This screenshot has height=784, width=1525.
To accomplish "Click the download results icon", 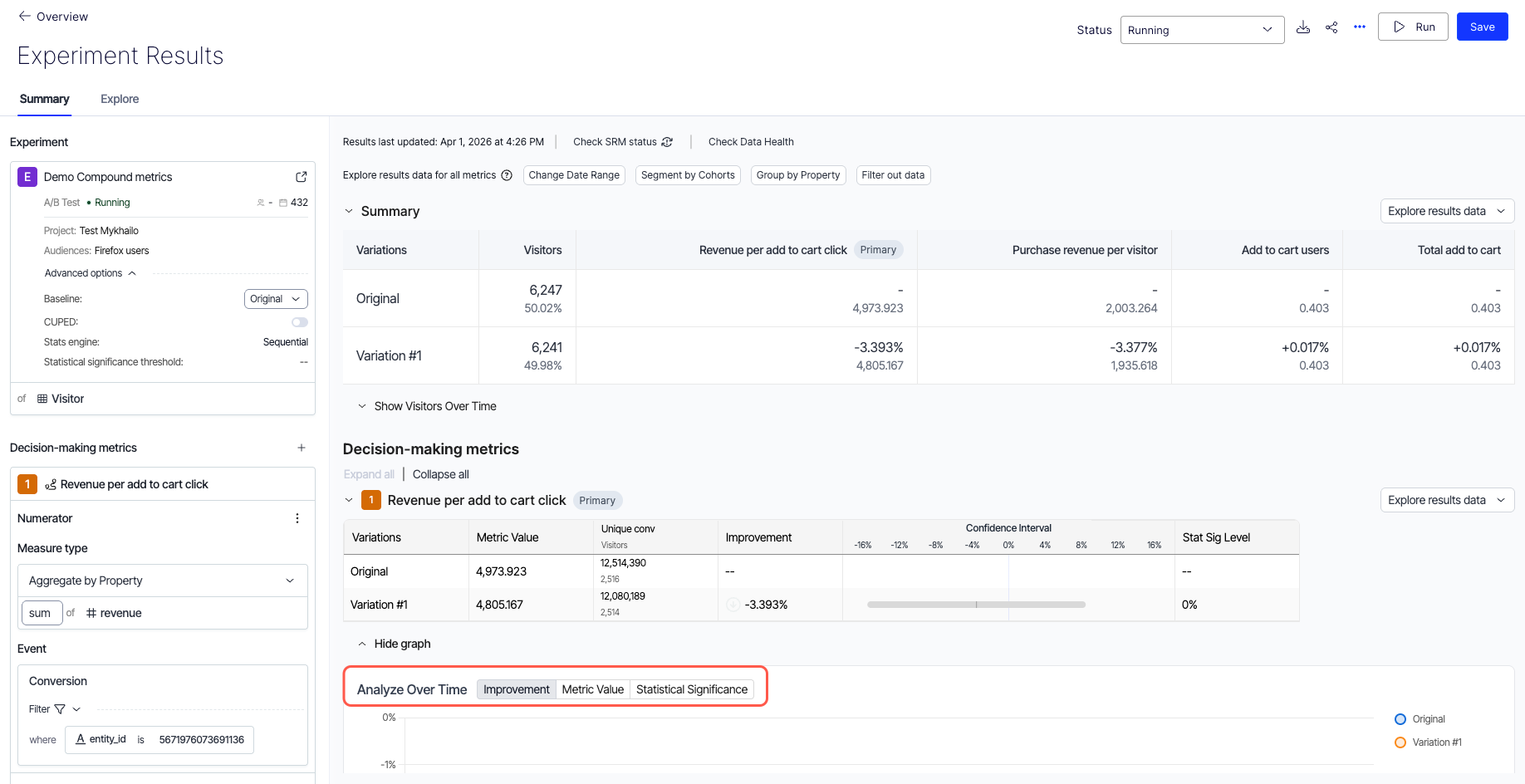I will (1303, 27).
